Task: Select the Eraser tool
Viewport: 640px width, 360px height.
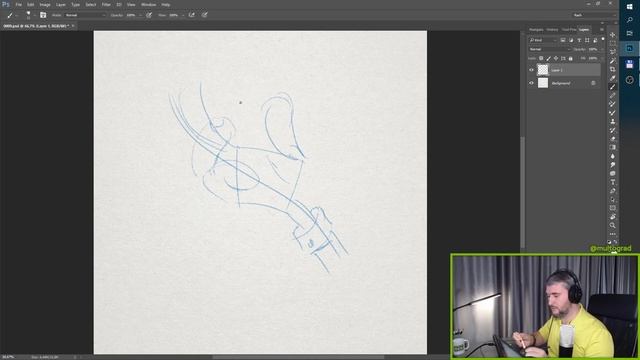Action: click(x=613, y=139)
